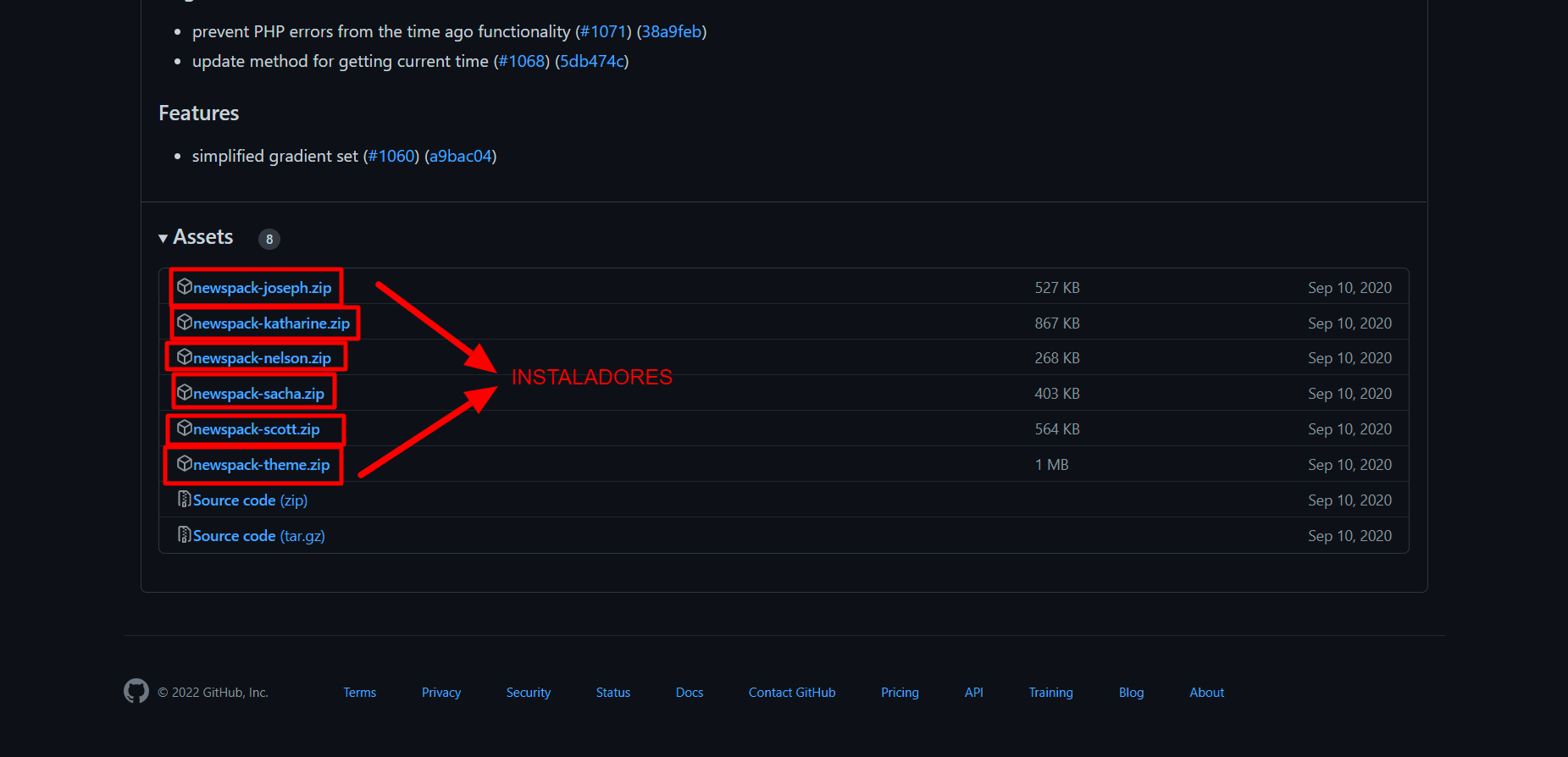This screenshot has height=757, width=1568.
Task: Open the Docs footer link
Action: [690, 693]
